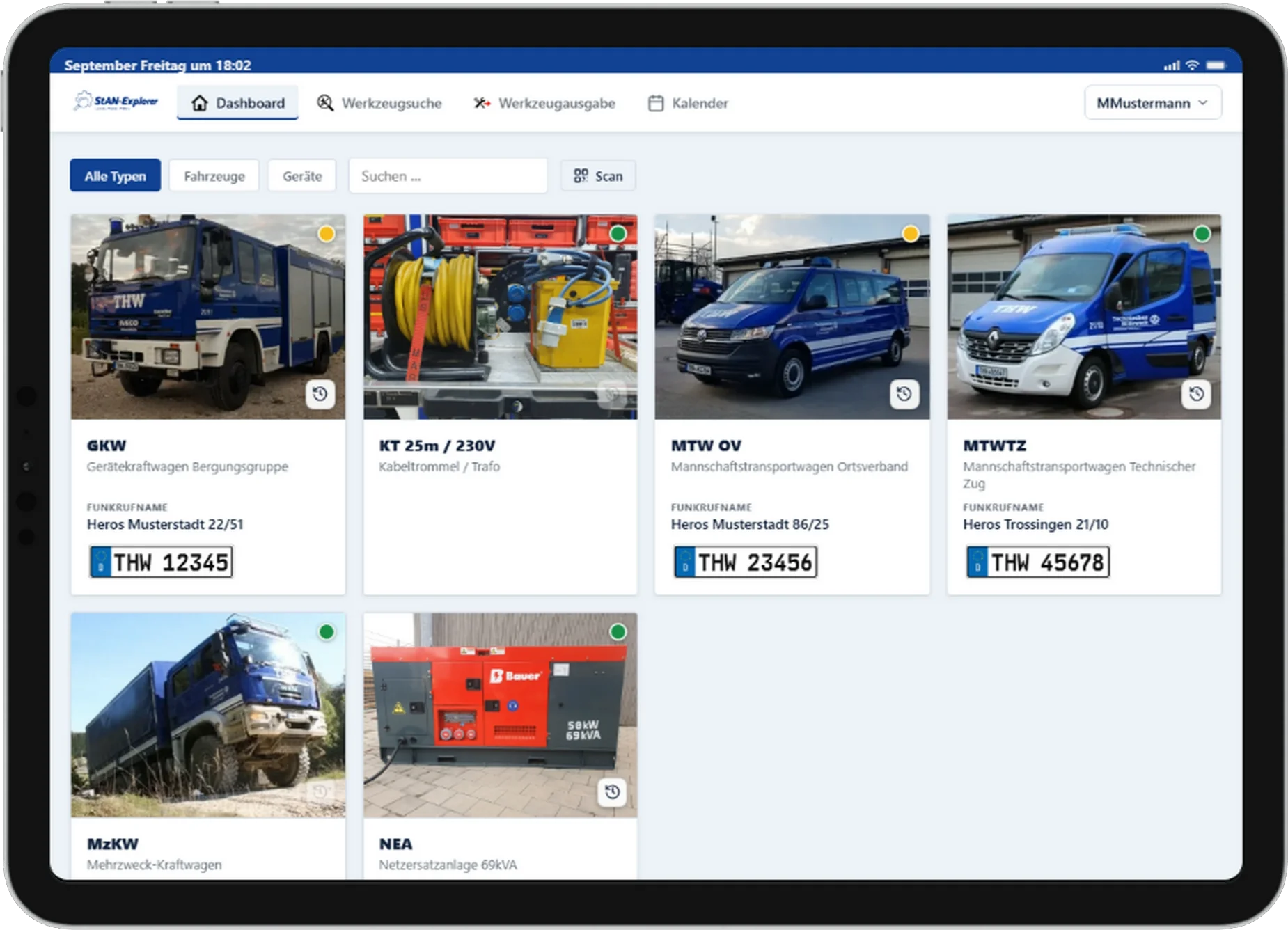Open the MTWTZ Renault van photo
This screenshot has width=1288, height=930.
[x=1084, y=317]
